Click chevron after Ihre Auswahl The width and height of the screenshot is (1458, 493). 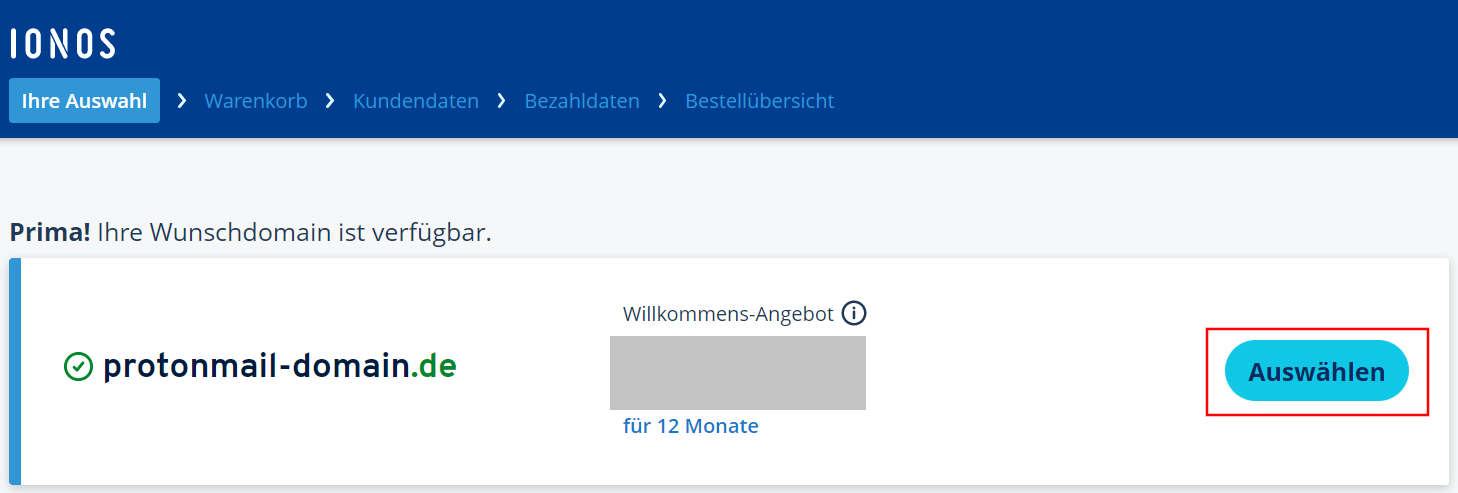182,101
